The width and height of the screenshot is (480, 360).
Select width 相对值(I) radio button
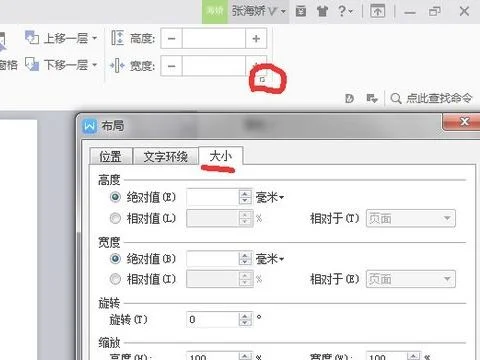point(115,279)
